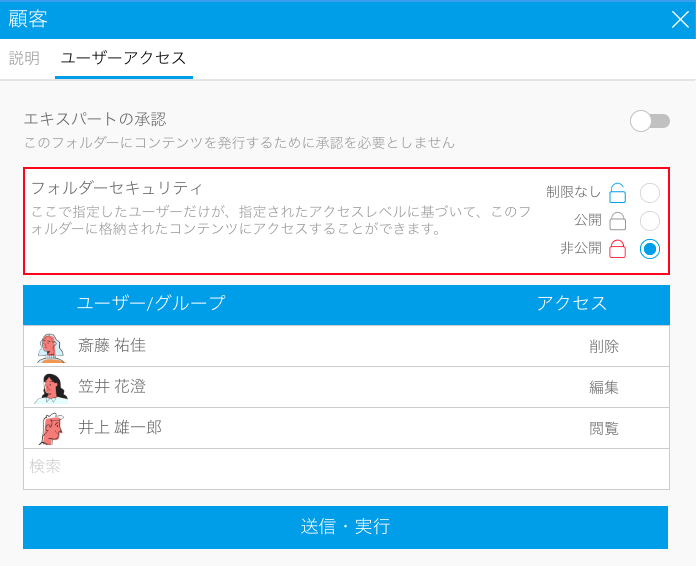Click the 送信・実行 button
The height and width of the screenshot is (566, 696).
[x=345, y=527]
